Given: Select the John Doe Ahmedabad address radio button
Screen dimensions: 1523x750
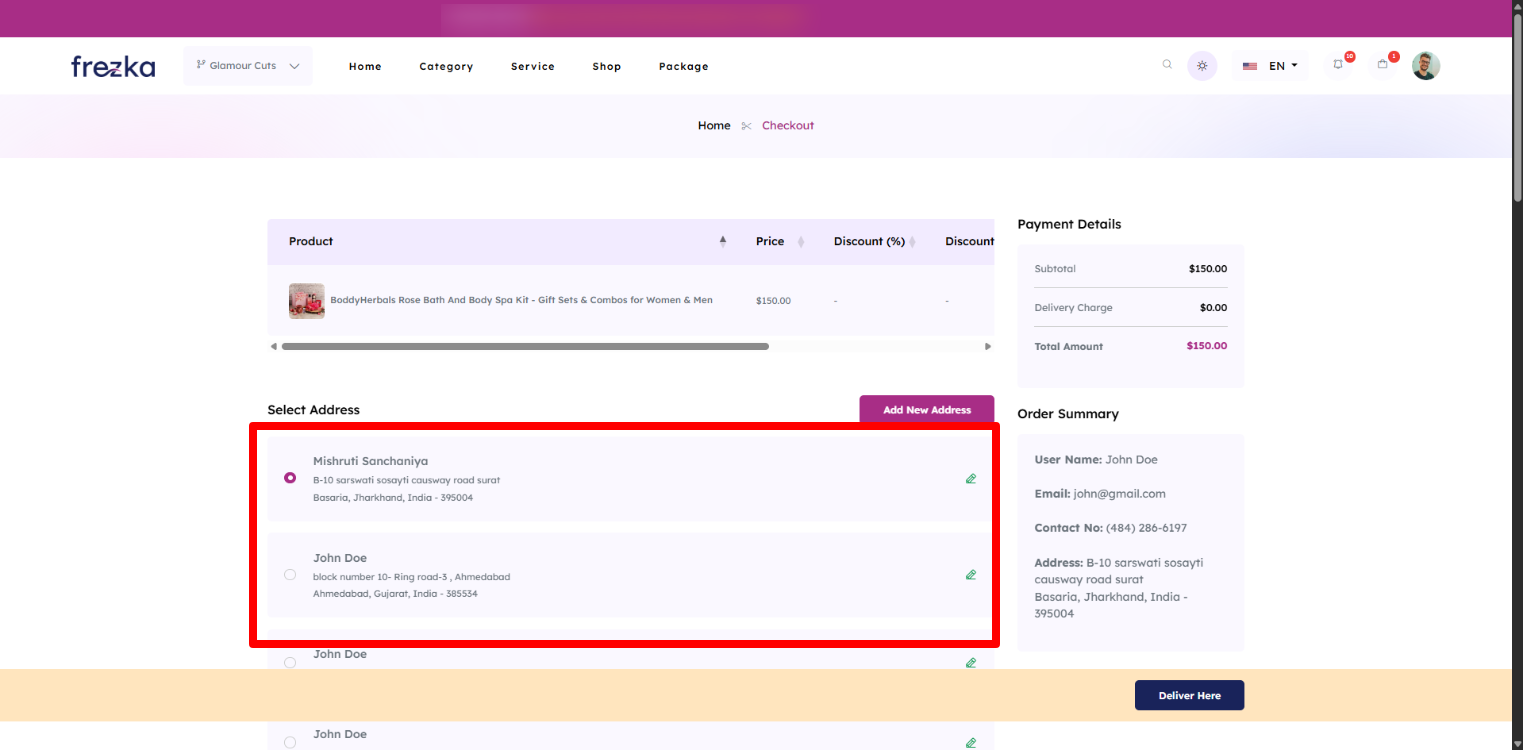Looking at the screenshot, I should click(290, 575).
